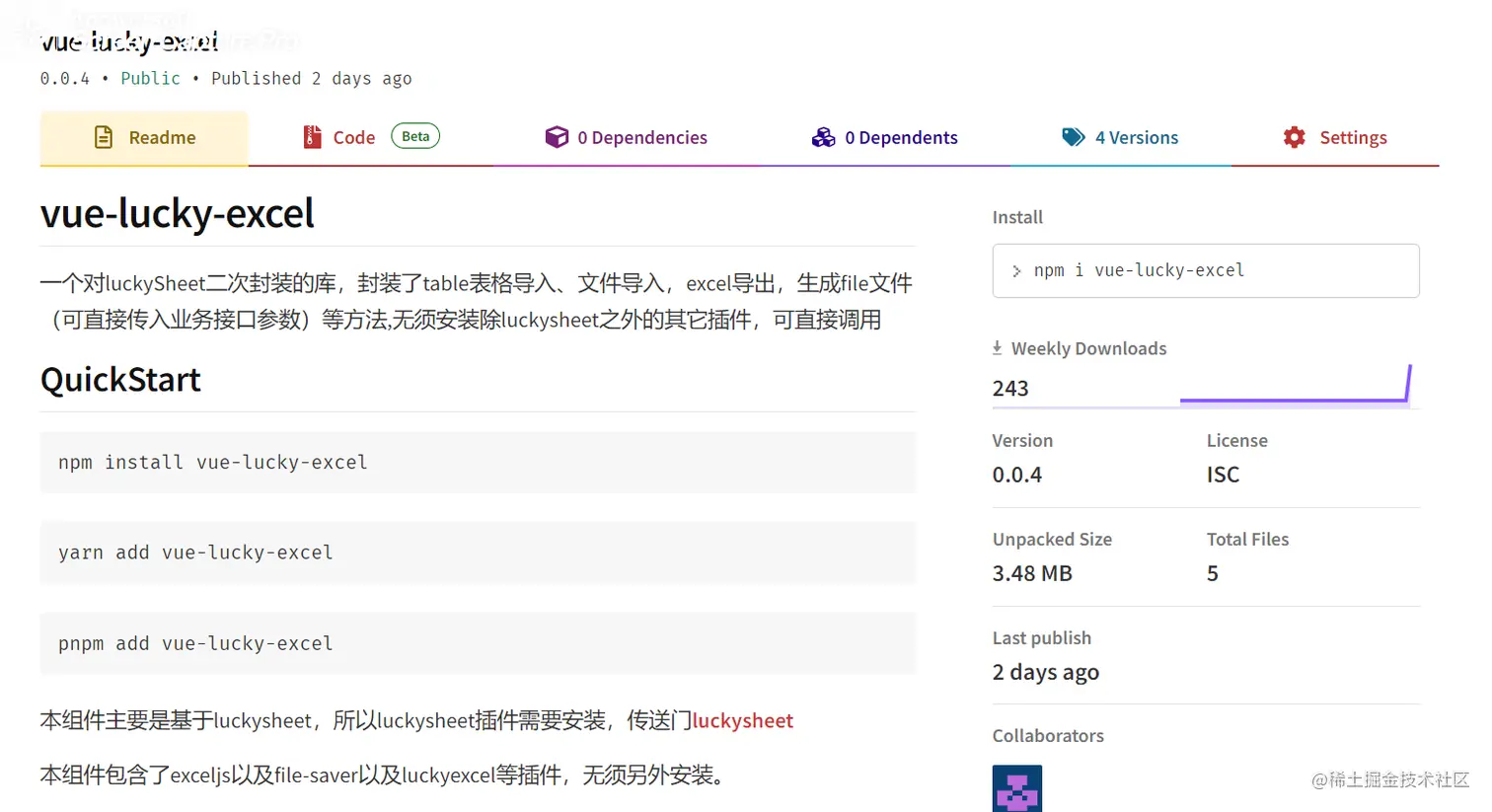Click the Beta badge next to Code
1492x812 pixels.
tap(414, 135)
